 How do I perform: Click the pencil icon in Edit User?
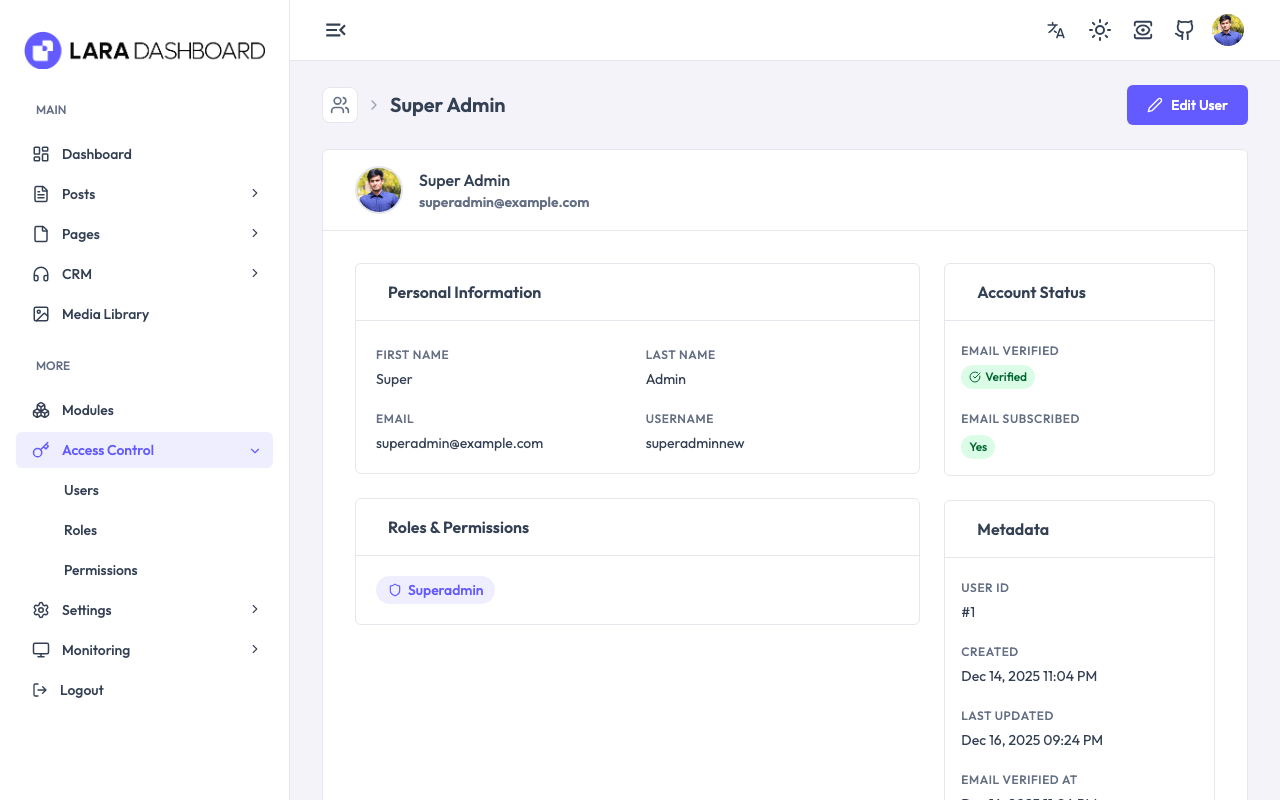pos(1155,105)
